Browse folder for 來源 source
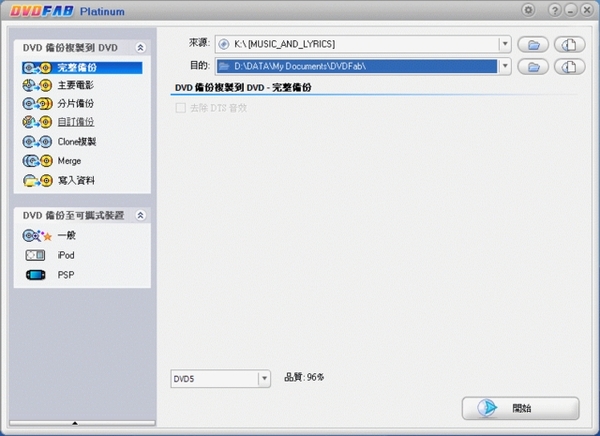The image size is (600, 436). point(533,45)
